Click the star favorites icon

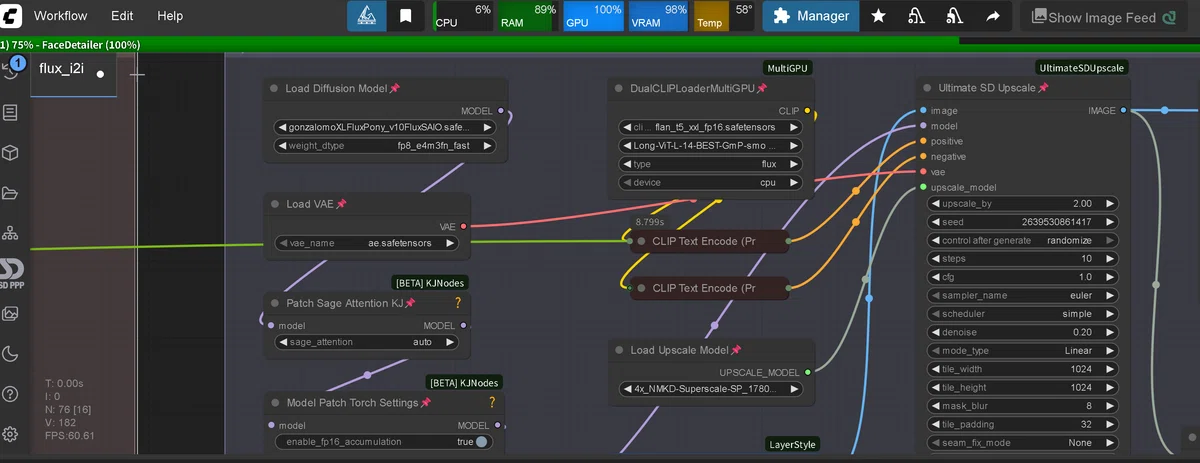pos(878,16)
